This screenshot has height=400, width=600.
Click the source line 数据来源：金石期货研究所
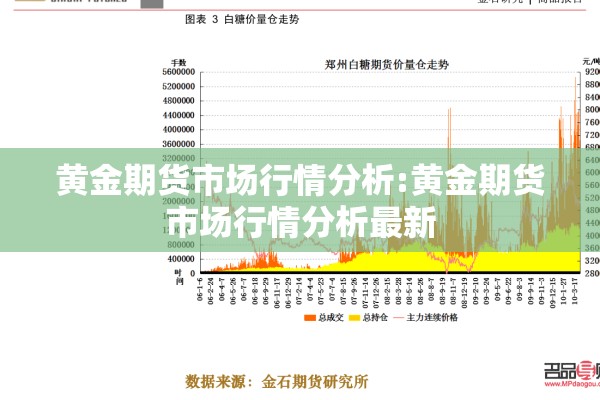pos(277,382)
